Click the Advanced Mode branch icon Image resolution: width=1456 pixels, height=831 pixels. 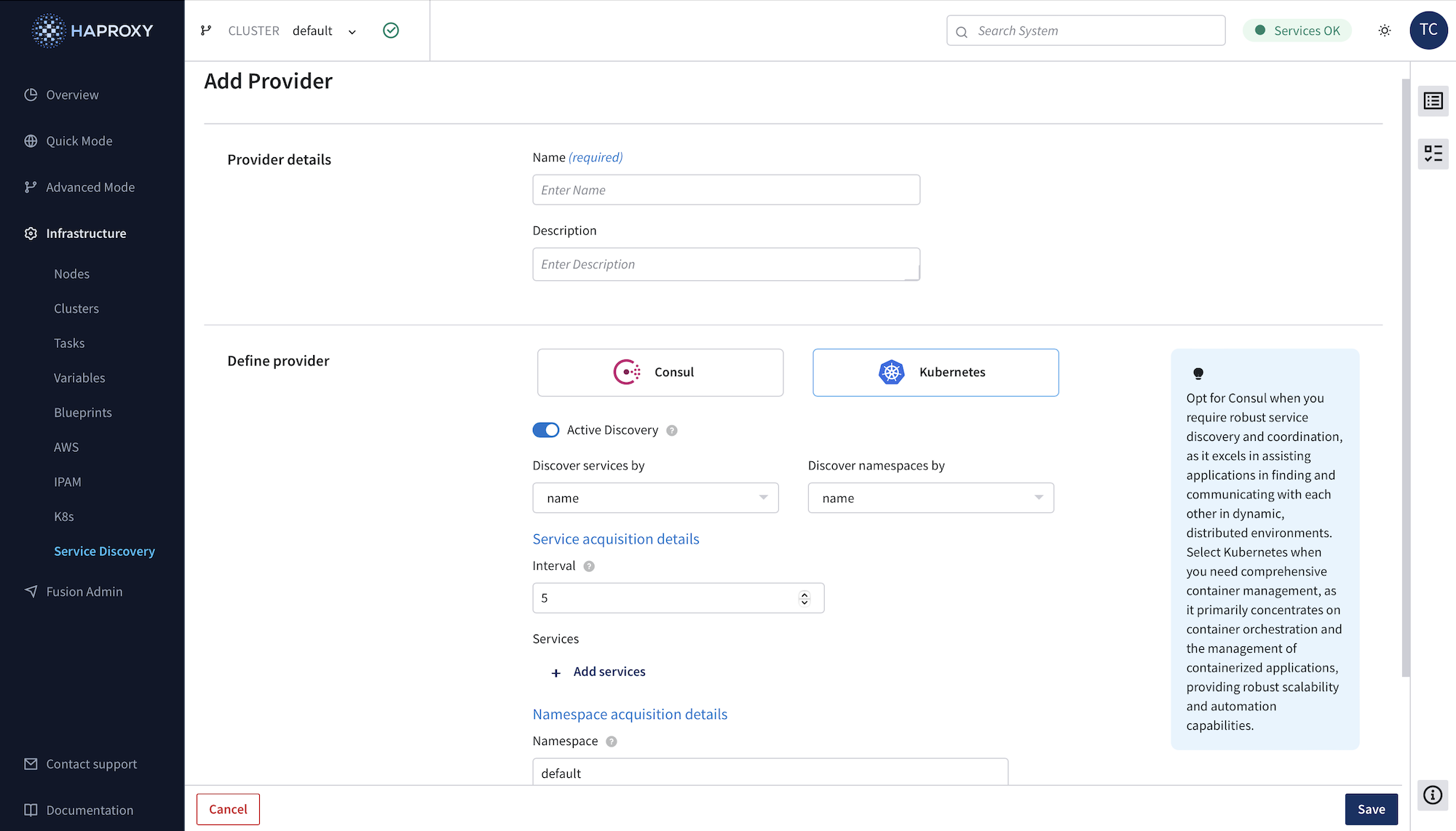(31, 187)
